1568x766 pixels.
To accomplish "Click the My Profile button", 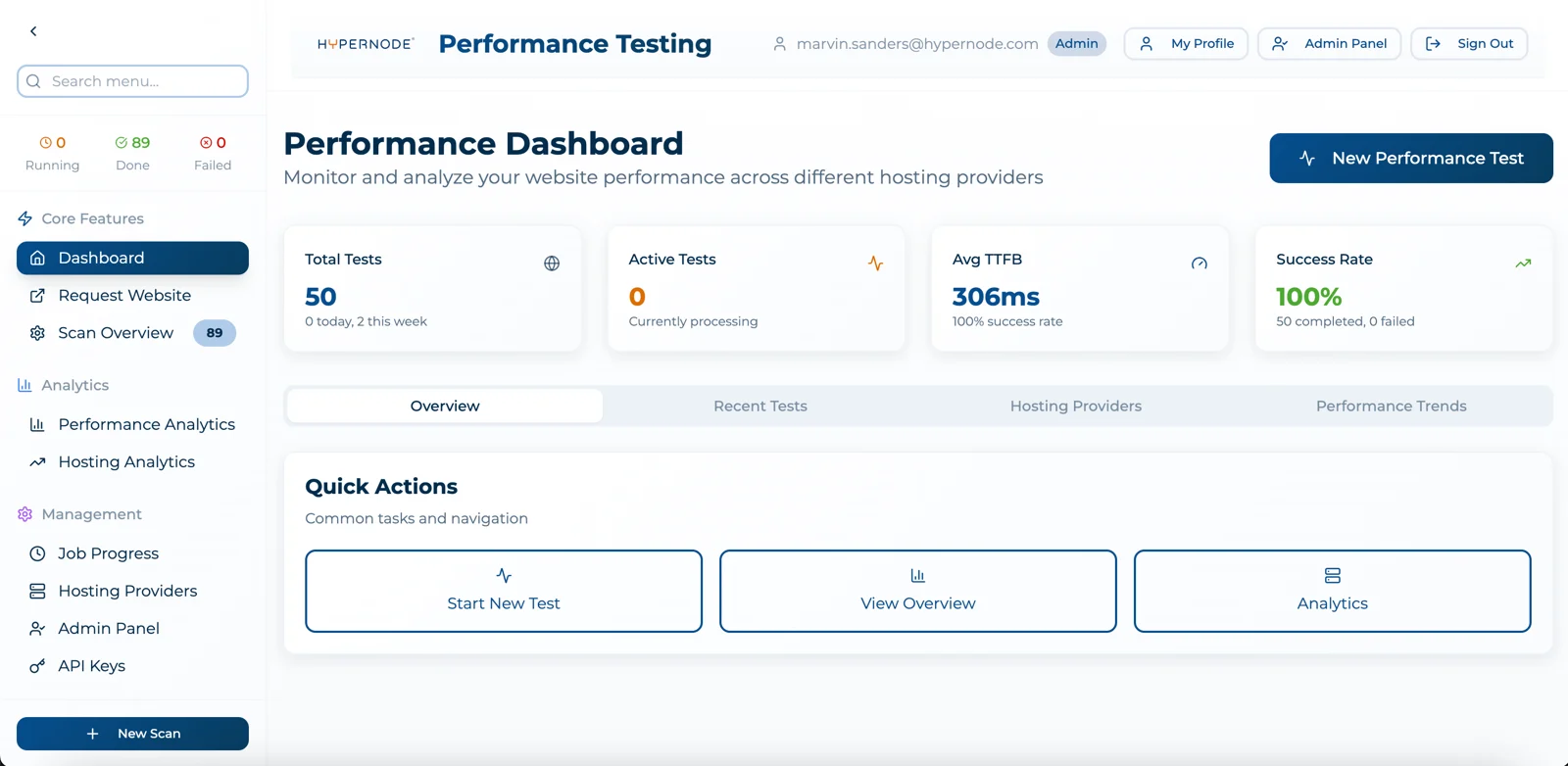I will pos(1186,44).
